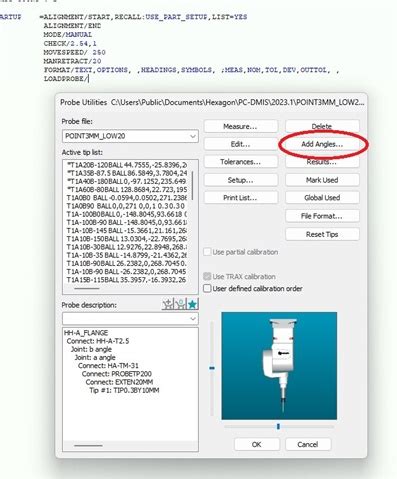The width and height of the screenshot is (397, 479).
Task: Click Add Angles... button
Action: tap(322, 144)
